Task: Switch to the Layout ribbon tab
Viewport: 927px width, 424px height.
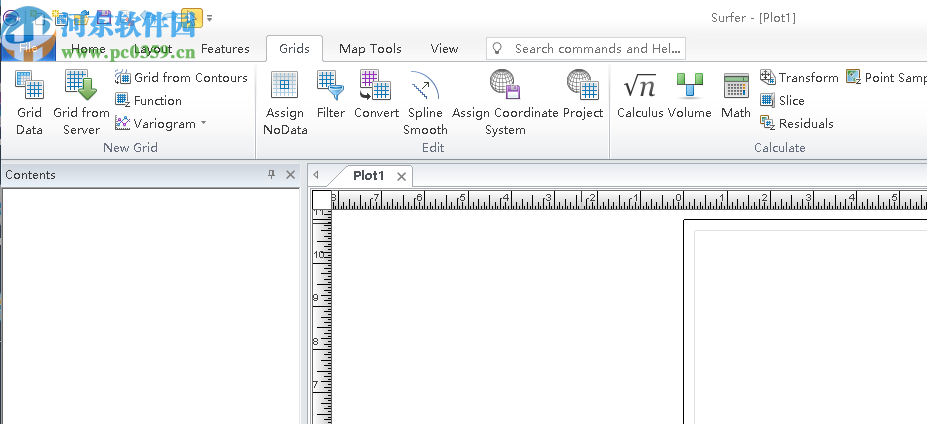Action: tap(153, 48)
